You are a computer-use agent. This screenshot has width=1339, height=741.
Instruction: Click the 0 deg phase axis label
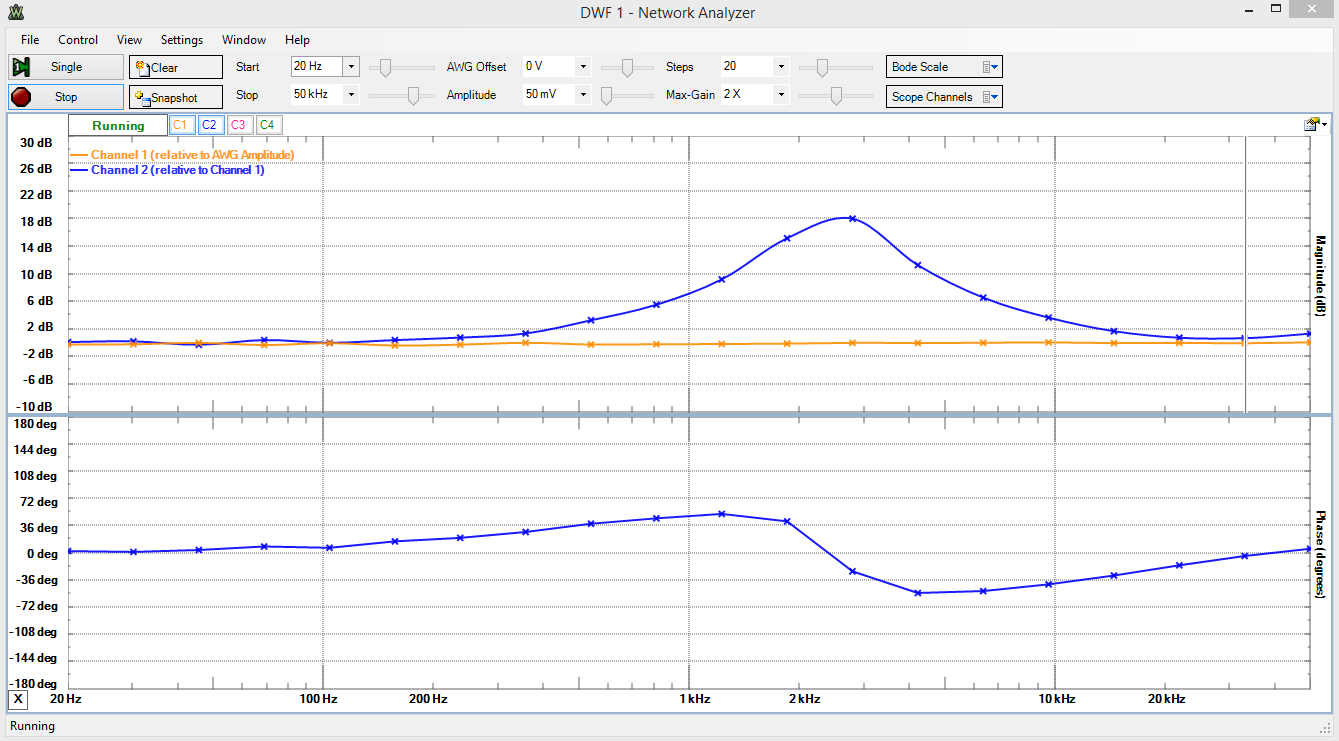click(42, 554)
